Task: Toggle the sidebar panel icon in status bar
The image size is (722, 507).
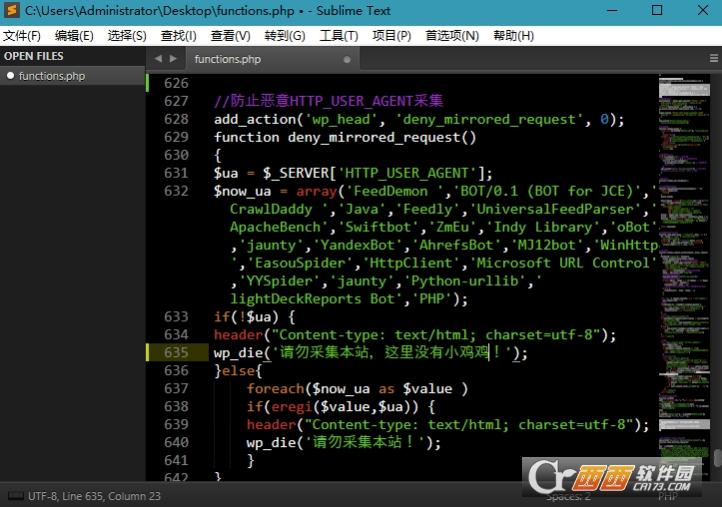Action: pos(15,496)
